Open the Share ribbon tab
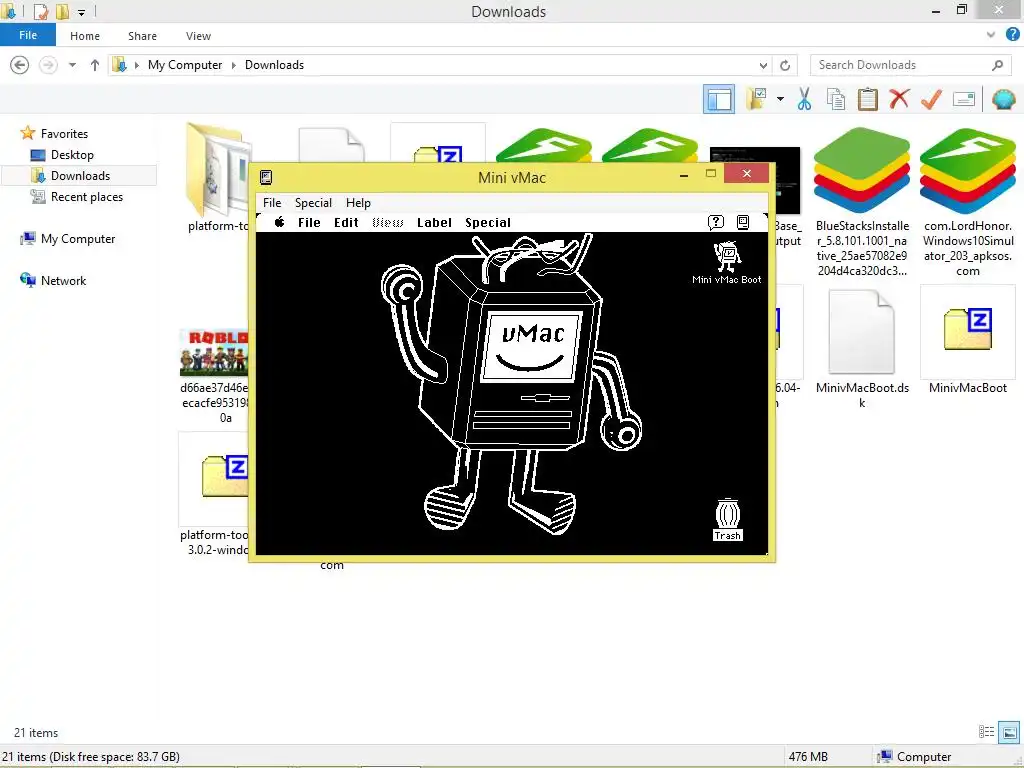The height and width of the screenshot is (768, 1024). (142, 36)
